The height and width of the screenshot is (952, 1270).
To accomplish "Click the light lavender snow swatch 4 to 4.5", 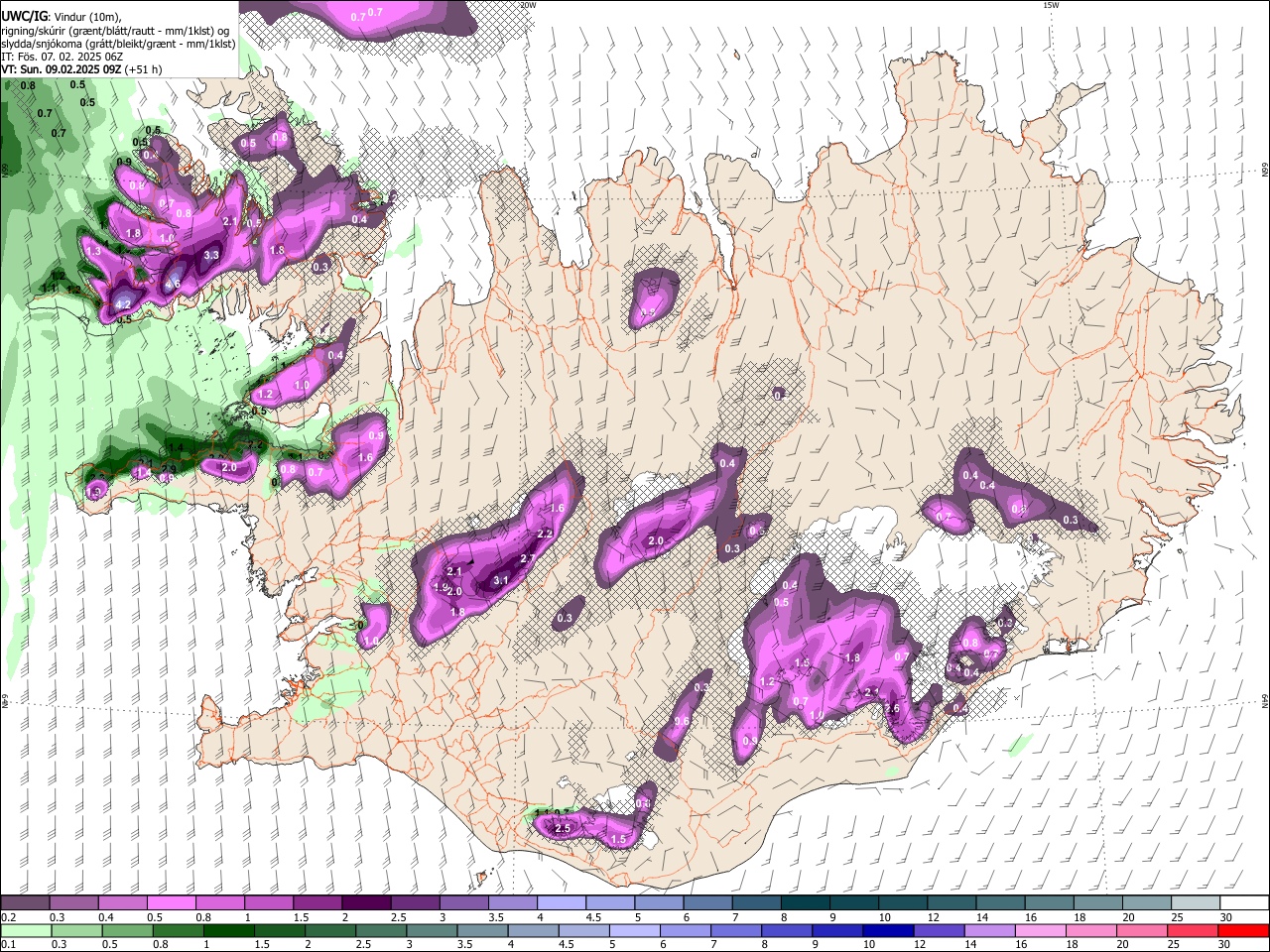I will (x=560, y=903).
